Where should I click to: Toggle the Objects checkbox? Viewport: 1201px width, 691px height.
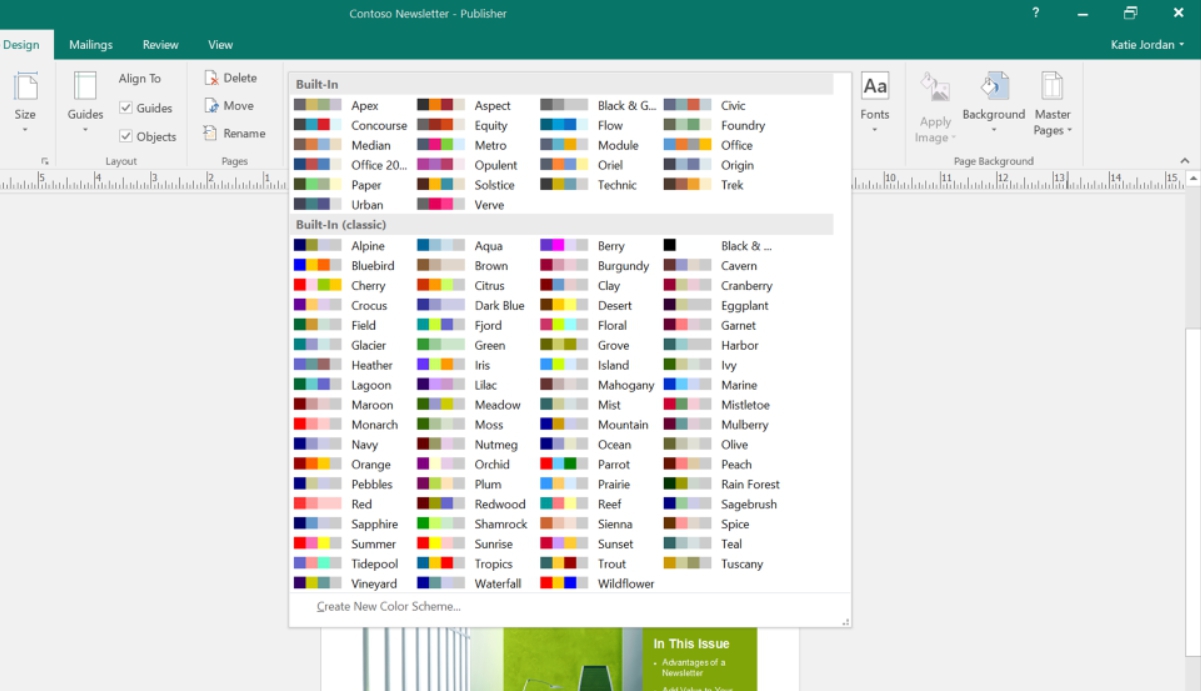[x=126, y=137]
